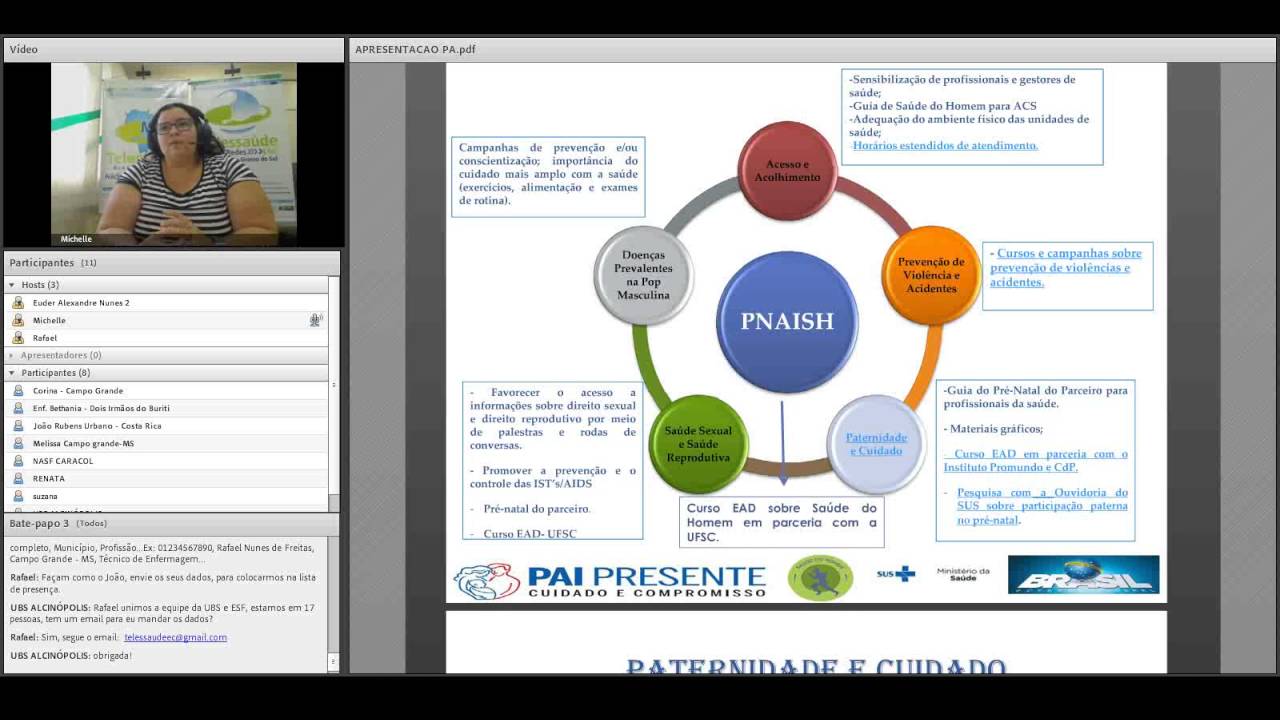Click the Participantes (11) pod title

(53, 263)
